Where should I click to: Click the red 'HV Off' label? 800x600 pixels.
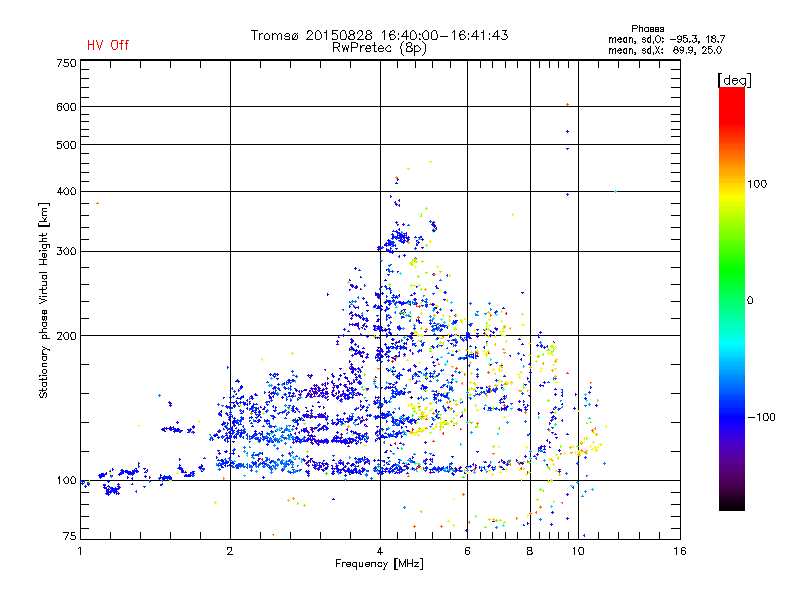108,45
